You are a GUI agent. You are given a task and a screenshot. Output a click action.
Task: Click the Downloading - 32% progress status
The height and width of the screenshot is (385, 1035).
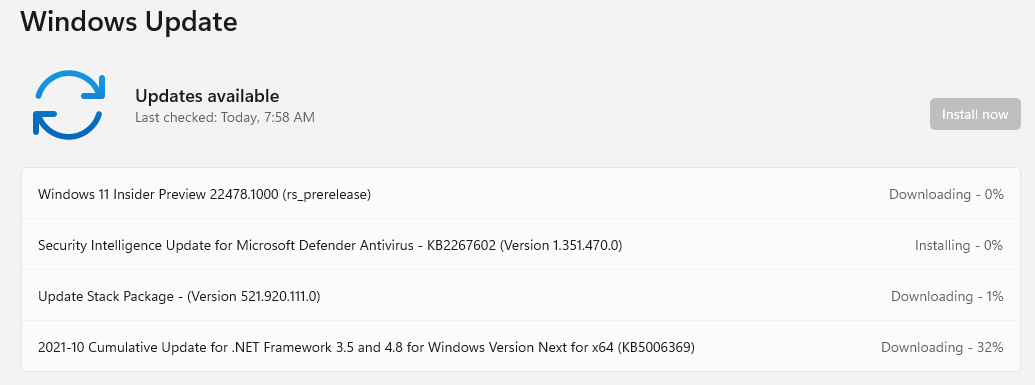pyautogui.click(x=942, y=347)
